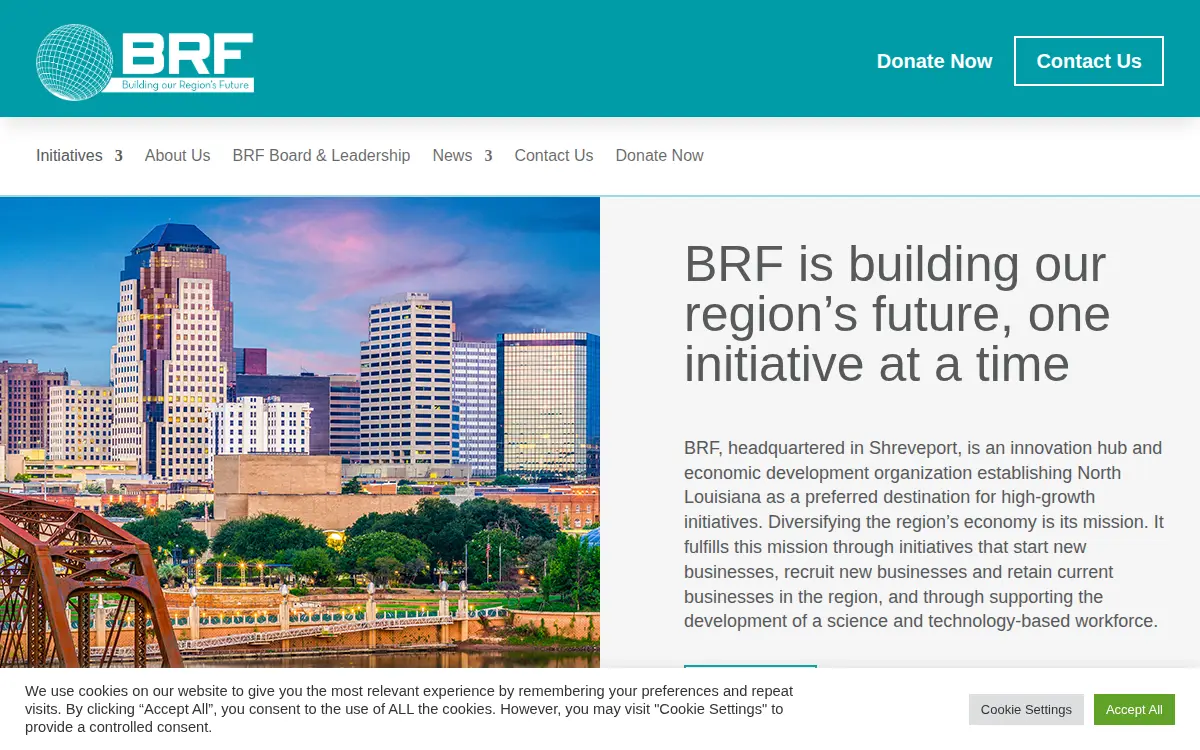The image size is (1200, 750).
Task: Accept all cookies
Action: tap(1134, 710)
